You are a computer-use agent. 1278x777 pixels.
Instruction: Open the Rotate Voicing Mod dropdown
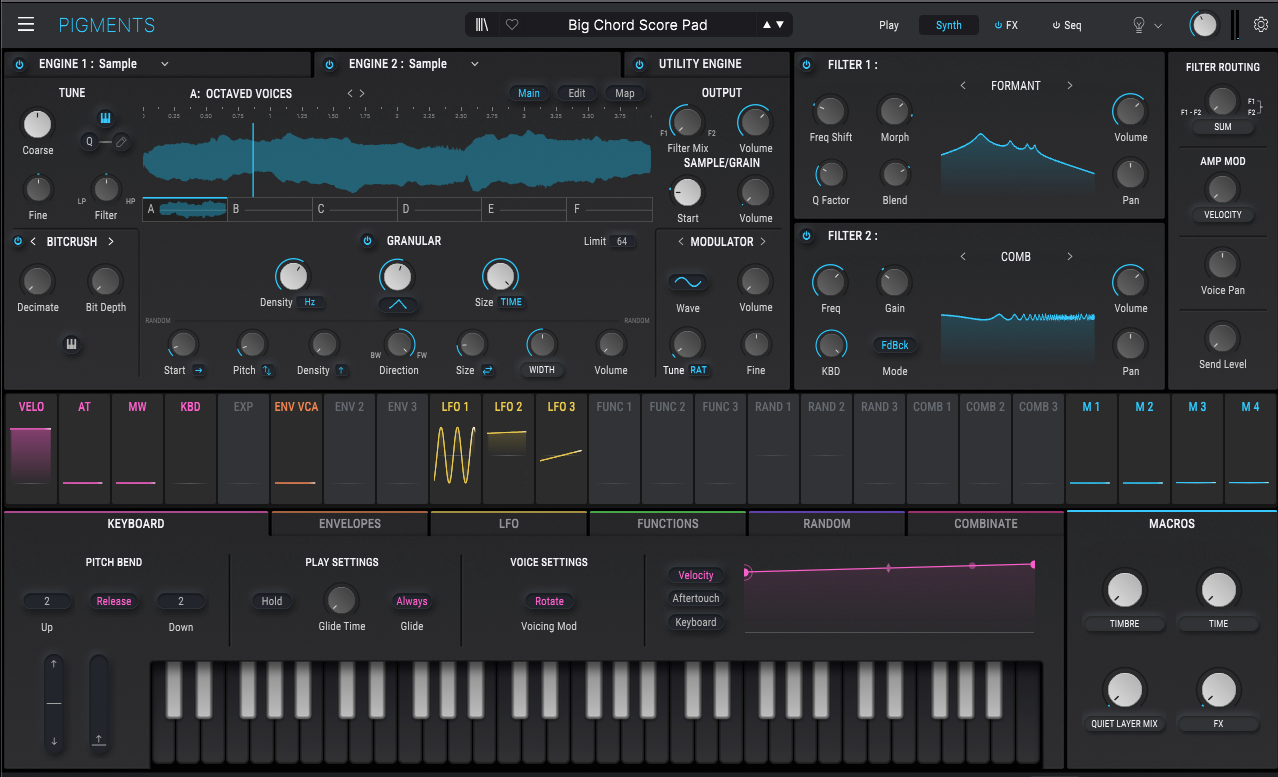point(549,601)
